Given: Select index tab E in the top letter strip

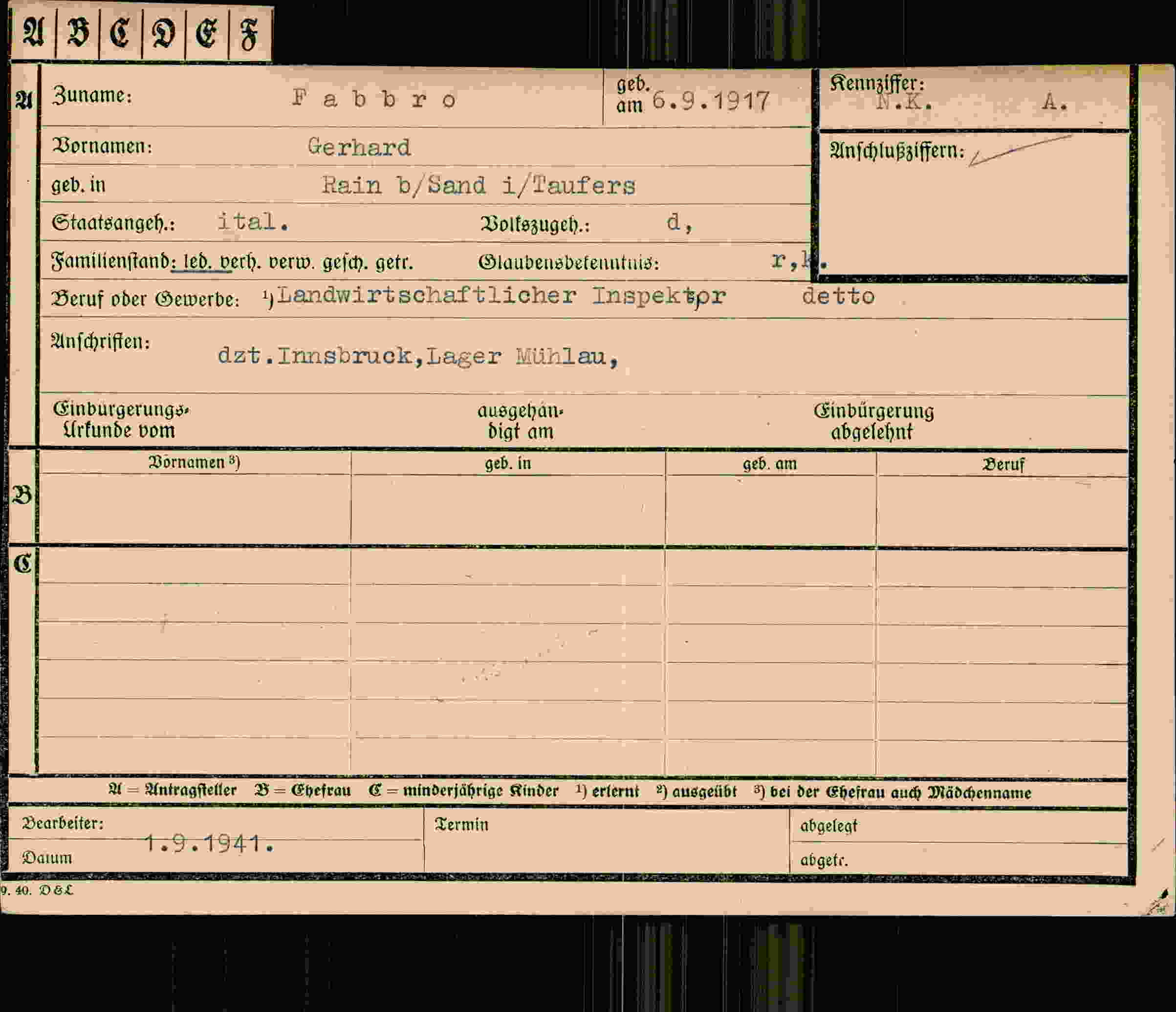Looking at the screenshot, I should [x=207, y=33].
